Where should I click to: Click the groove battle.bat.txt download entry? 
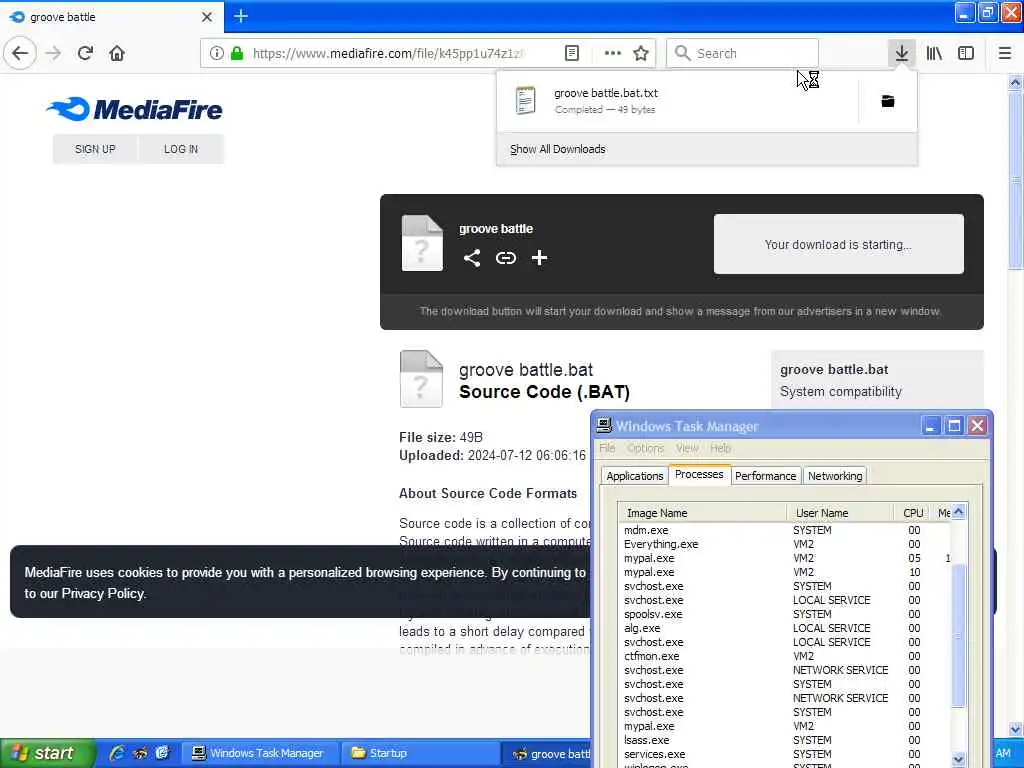[x=677, y=101]
